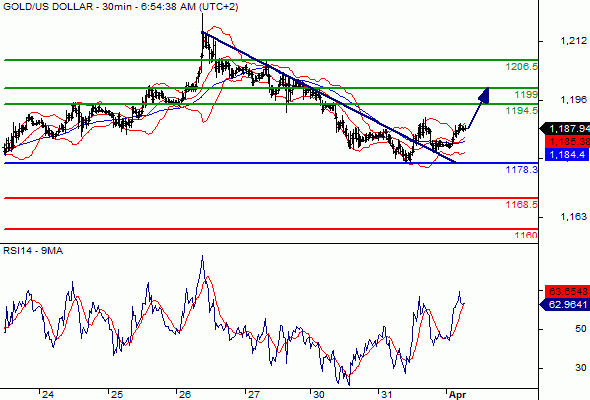590x400 pixels.
Task: Select the 1199 resistance level label
Action: [x=526, y=94]
